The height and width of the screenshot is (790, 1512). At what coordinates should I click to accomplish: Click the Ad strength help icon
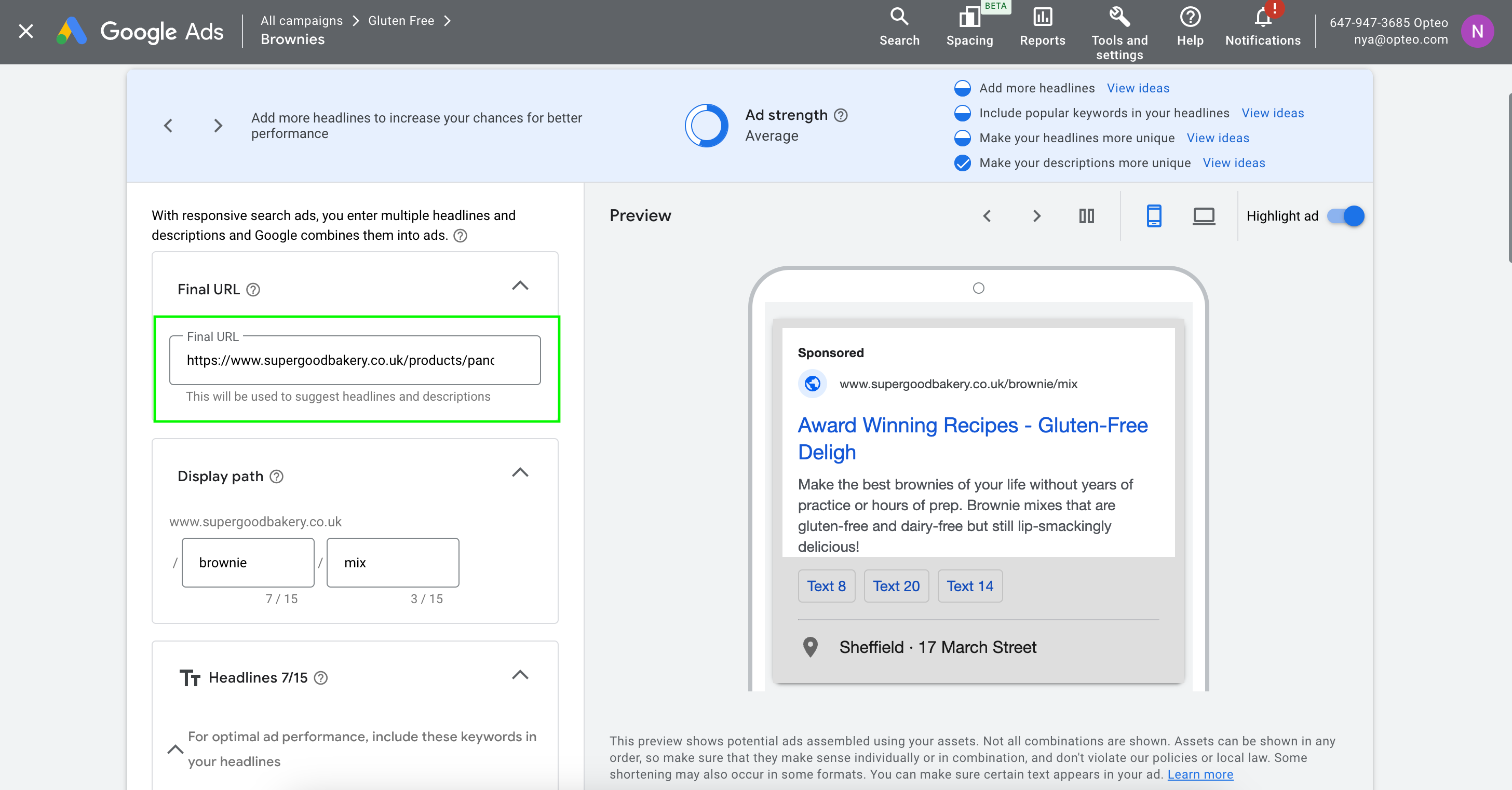coord(841,115)
